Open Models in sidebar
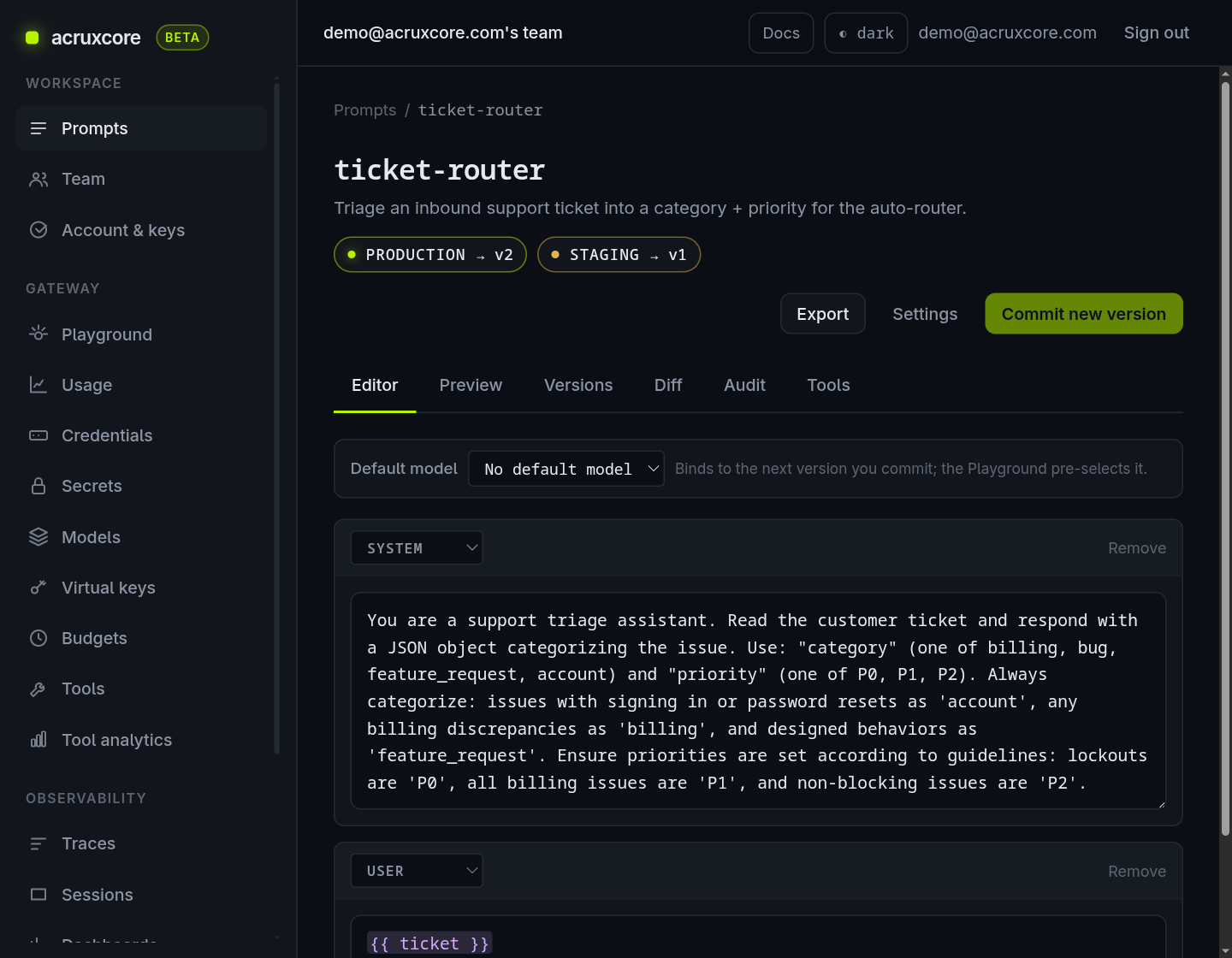This screenshot has height=958, width=1232. pos(141,537)
